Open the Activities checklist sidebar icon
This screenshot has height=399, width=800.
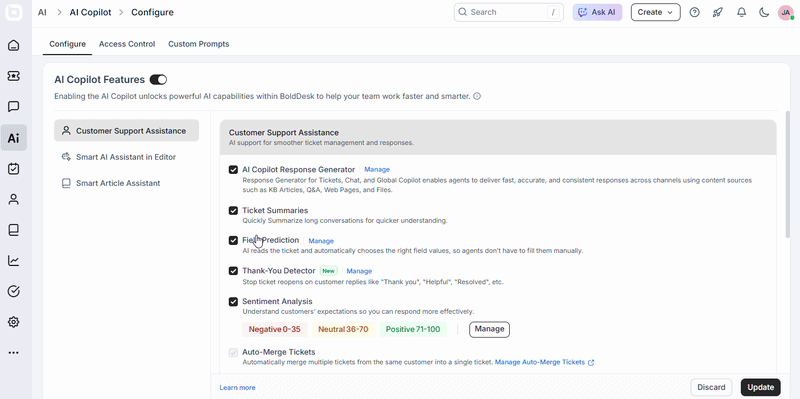tap(14, 169)
